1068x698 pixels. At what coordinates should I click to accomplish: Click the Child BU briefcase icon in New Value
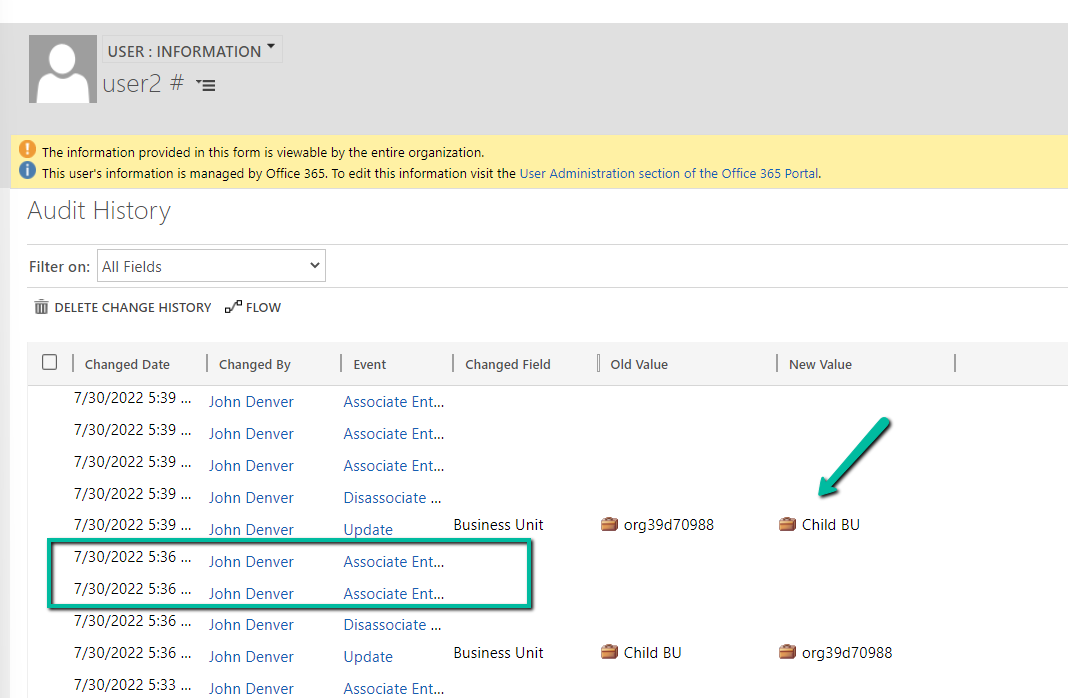click(x=787, y=524)
